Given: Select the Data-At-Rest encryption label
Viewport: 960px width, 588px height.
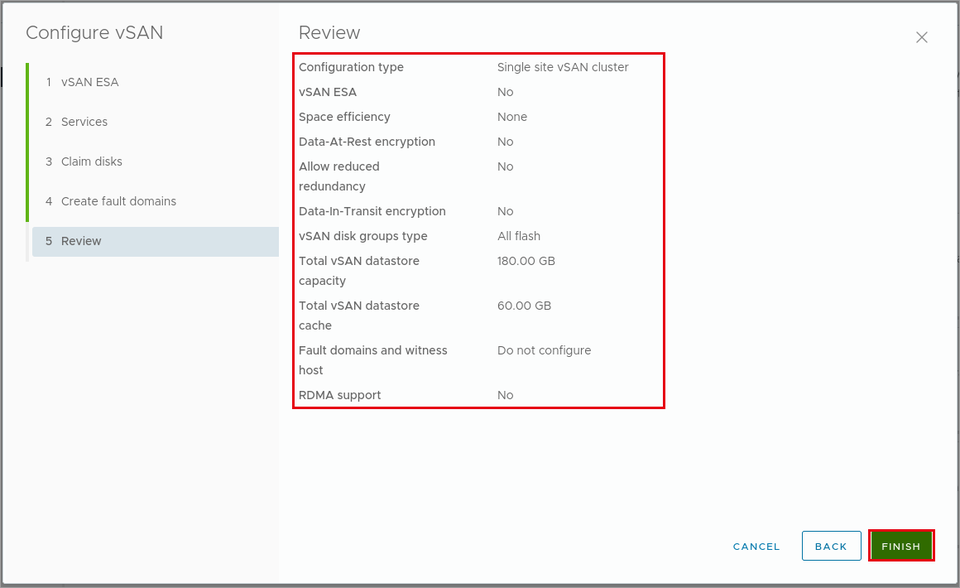Looking at the screenshot, I should point(367,141).
